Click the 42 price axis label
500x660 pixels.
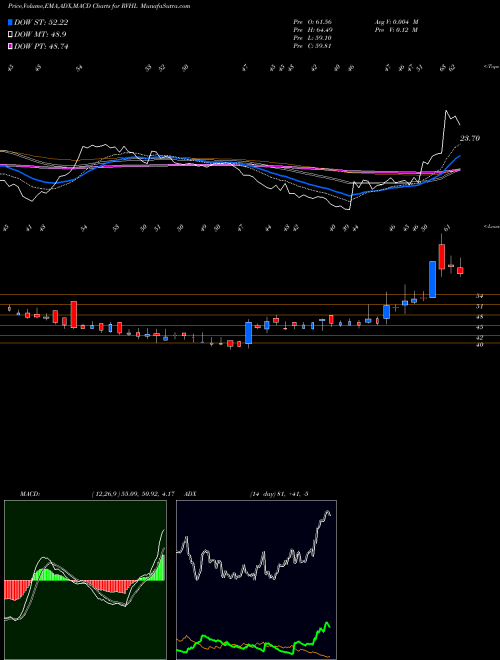(479, 338)
